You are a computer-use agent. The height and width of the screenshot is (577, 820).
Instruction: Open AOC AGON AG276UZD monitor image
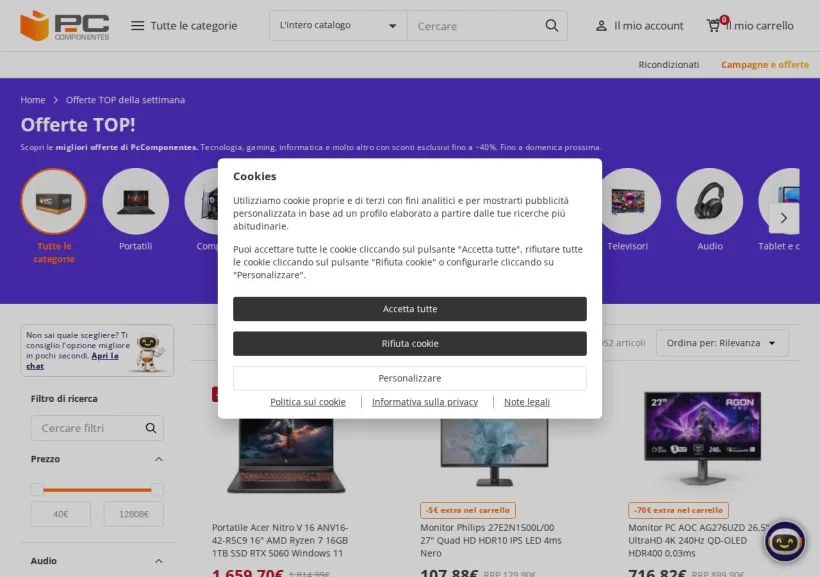[702, 438]
